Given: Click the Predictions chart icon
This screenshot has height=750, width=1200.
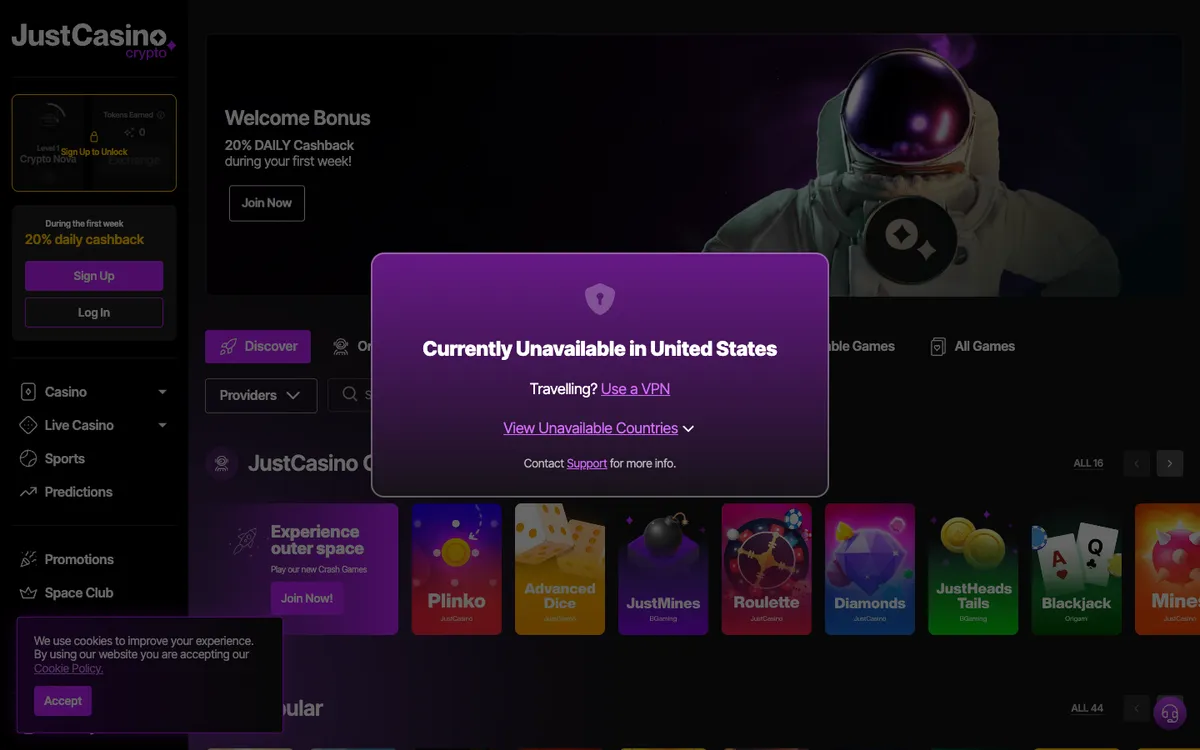Looking at the screenshot, I should (28, 492).
